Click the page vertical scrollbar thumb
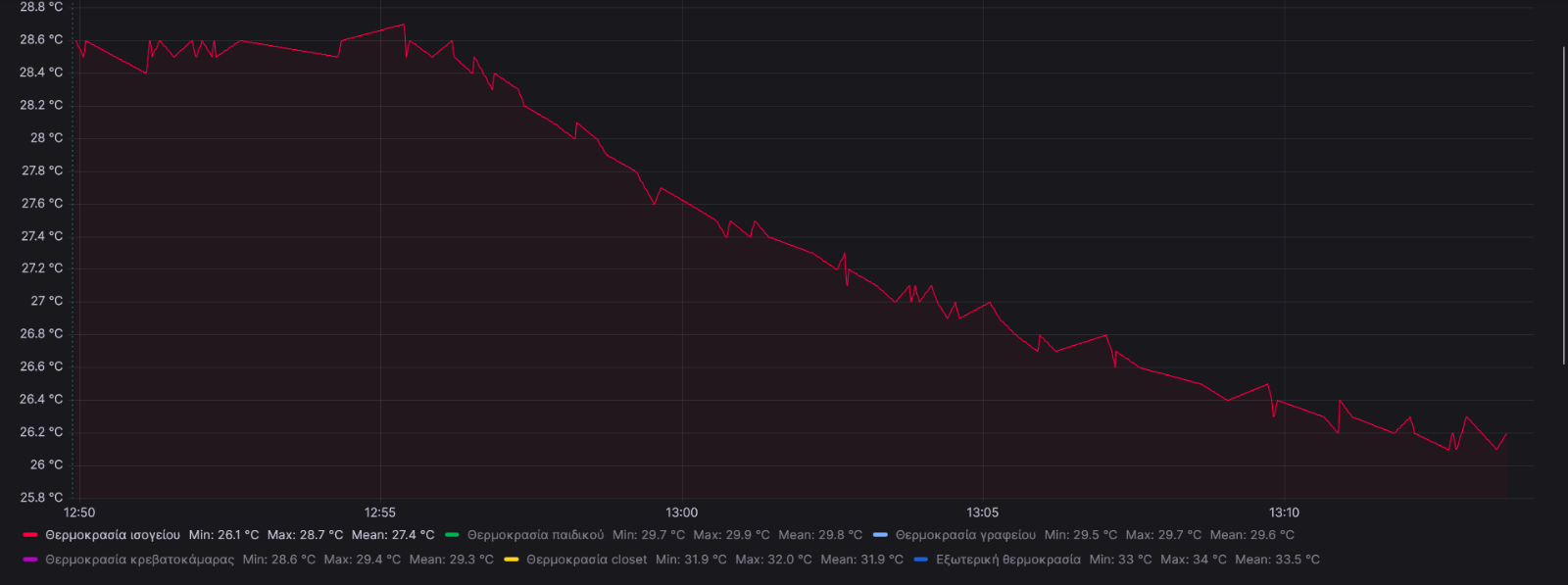This screenshot has height=585, width=1568. (x=1564, y=205)
